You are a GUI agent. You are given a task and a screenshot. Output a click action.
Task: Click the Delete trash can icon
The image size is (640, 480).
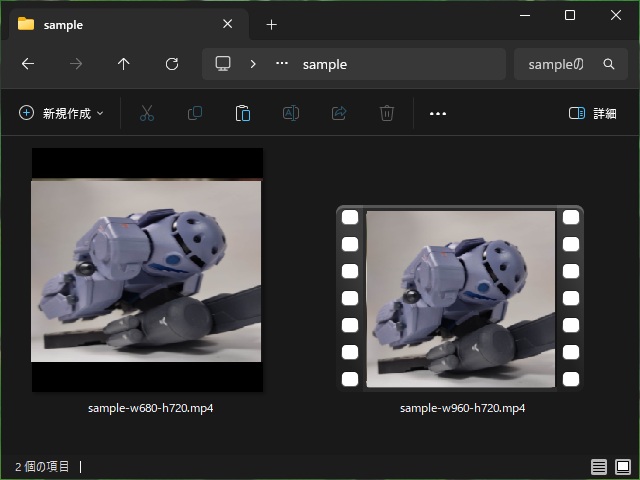pyautogui.click(x=387, y=113)
